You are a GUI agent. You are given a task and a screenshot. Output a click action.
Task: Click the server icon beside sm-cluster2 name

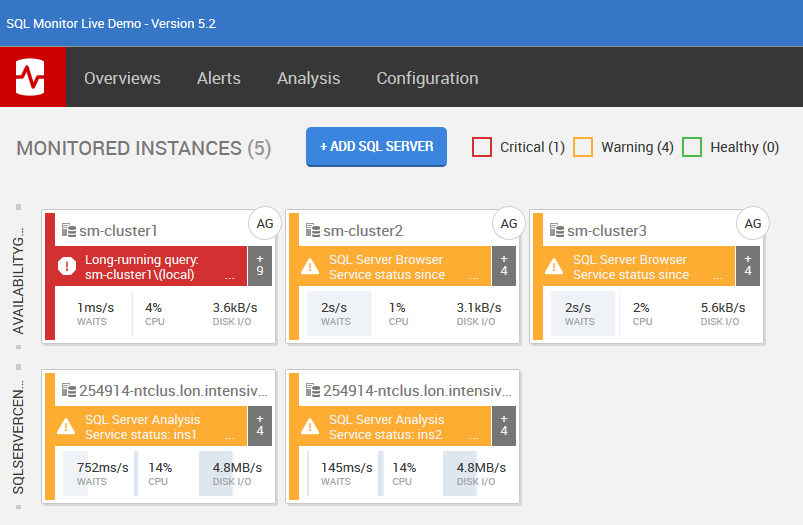(312, 231)
